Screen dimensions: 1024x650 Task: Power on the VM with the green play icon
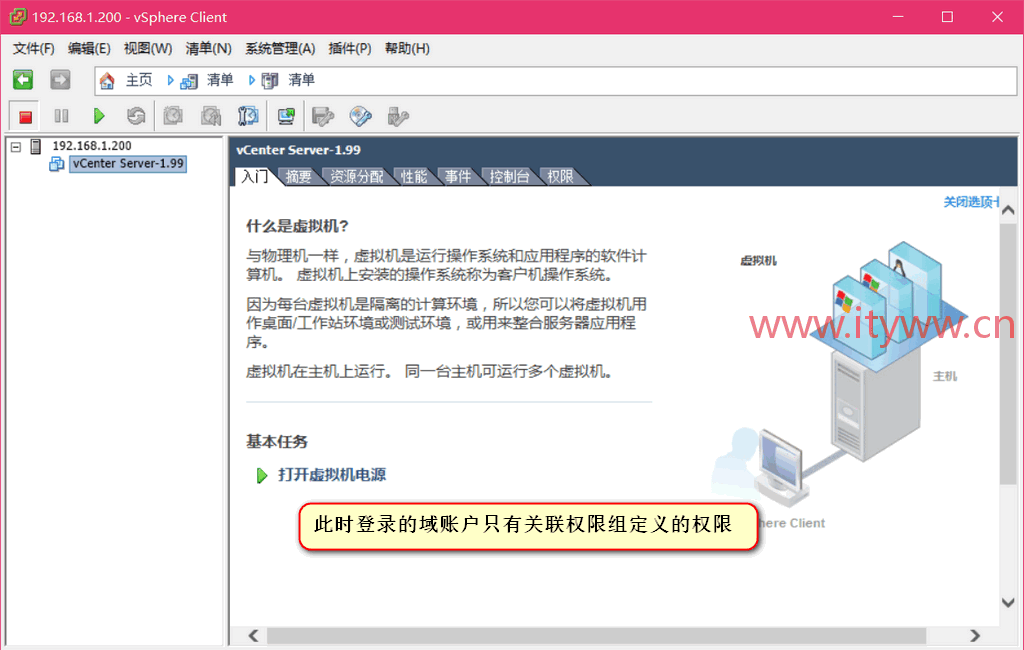tap(99, 116)
